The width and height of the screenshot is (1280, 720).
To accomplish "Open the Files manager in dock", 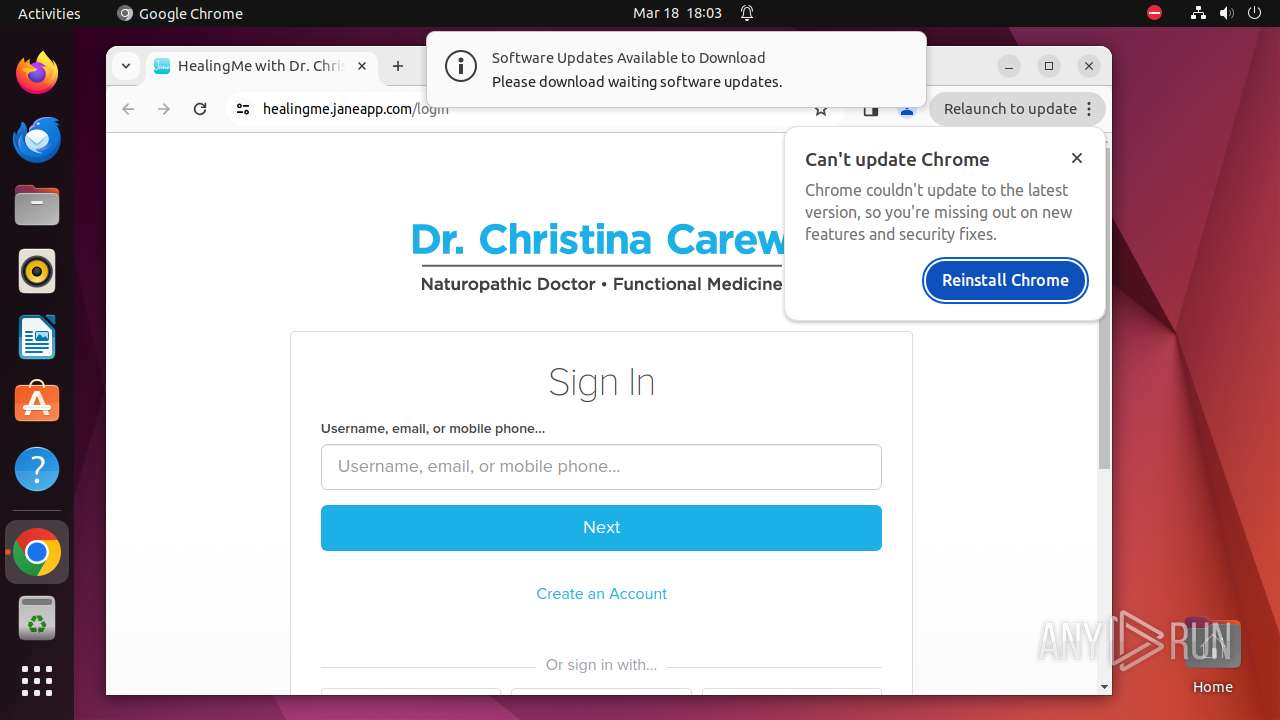I will (37, 206).
